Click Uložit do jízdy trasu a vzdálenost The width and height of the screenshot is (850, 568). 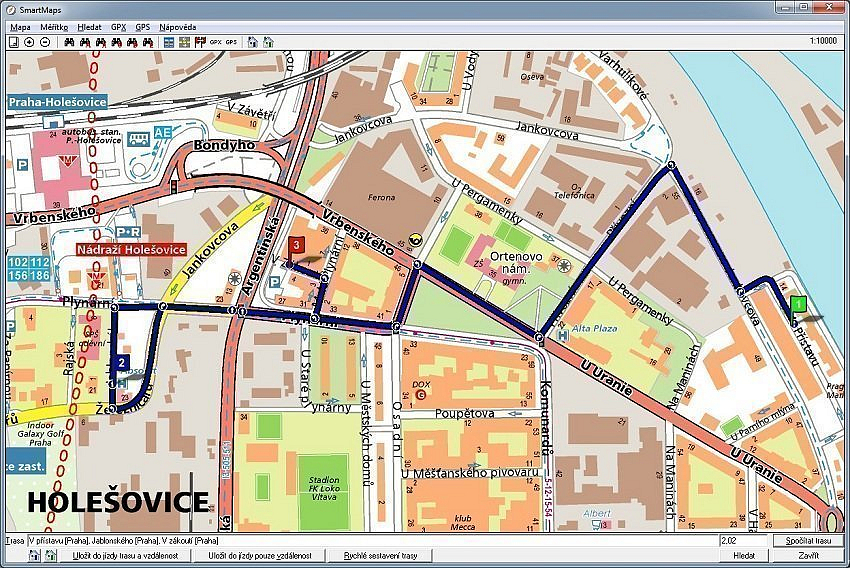125,555
